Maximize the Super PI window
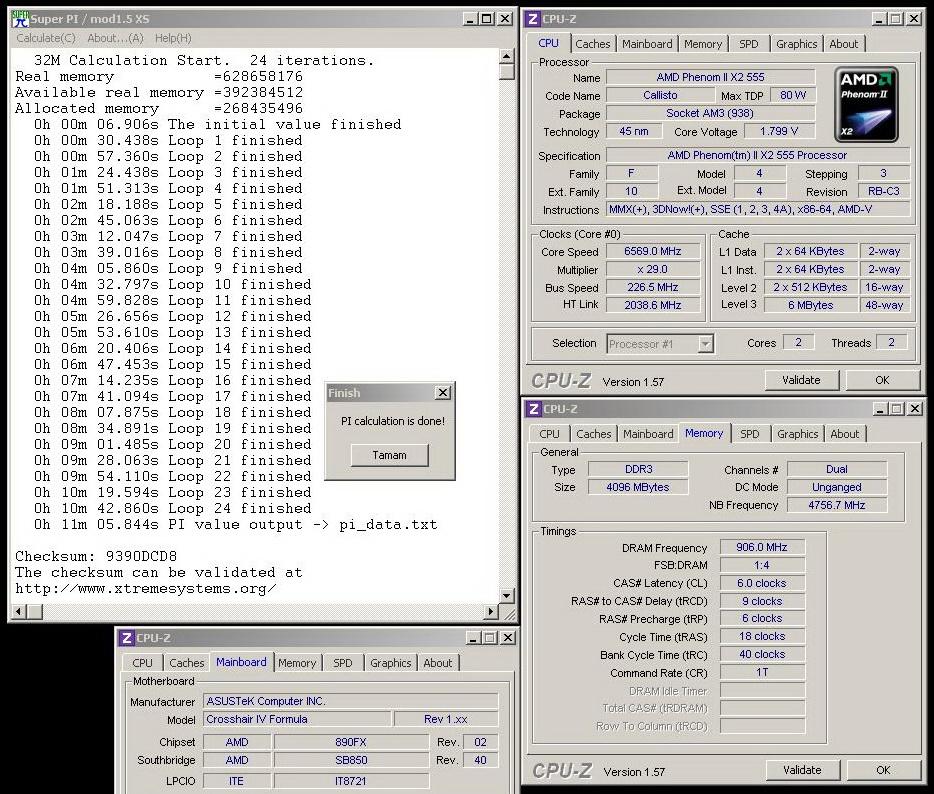The width and height of the screenshot is (934, 794). pyautogui.click(x=487, y=19)
